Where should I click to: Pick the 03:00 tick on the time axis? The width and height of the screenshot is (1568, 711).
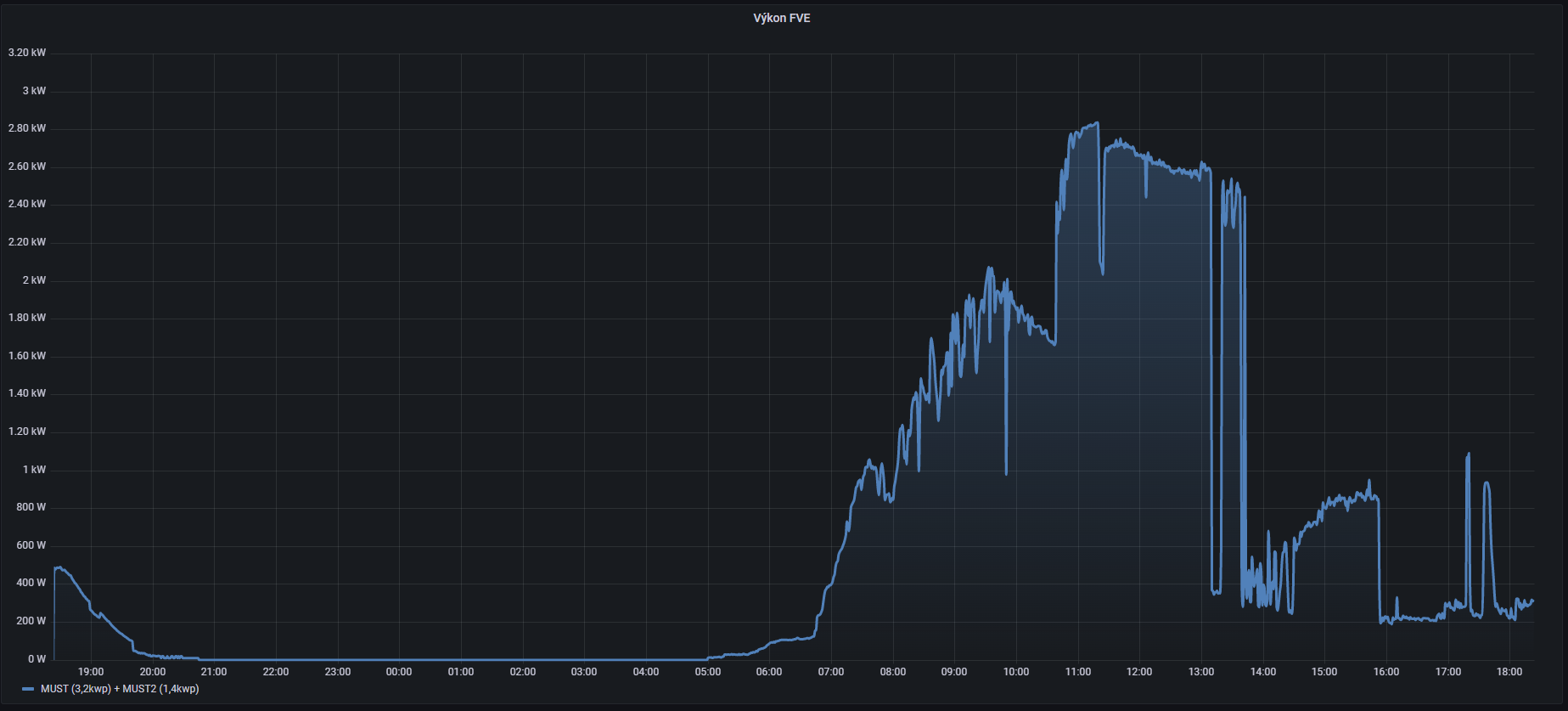pos(584,672)
